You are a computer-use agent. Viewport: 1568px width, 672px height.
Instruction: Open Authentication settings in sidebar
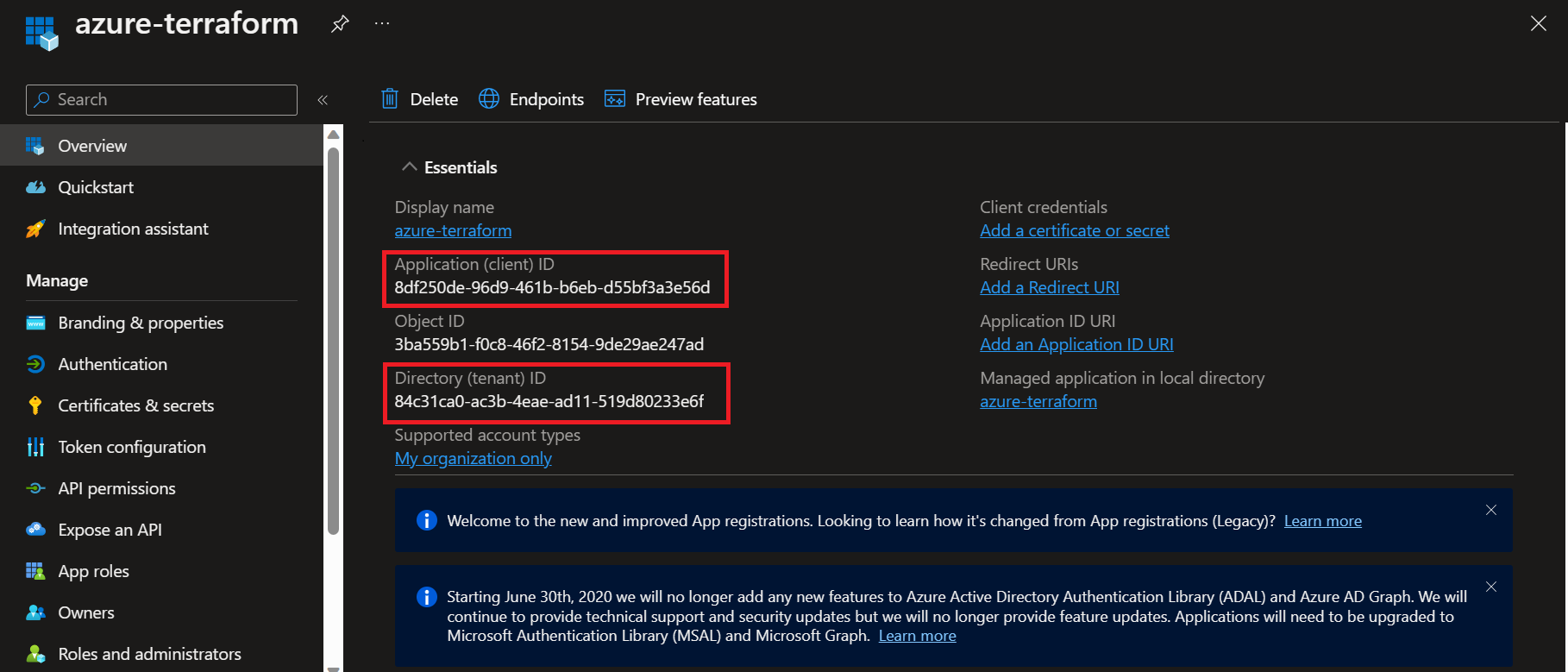[112, 364]
